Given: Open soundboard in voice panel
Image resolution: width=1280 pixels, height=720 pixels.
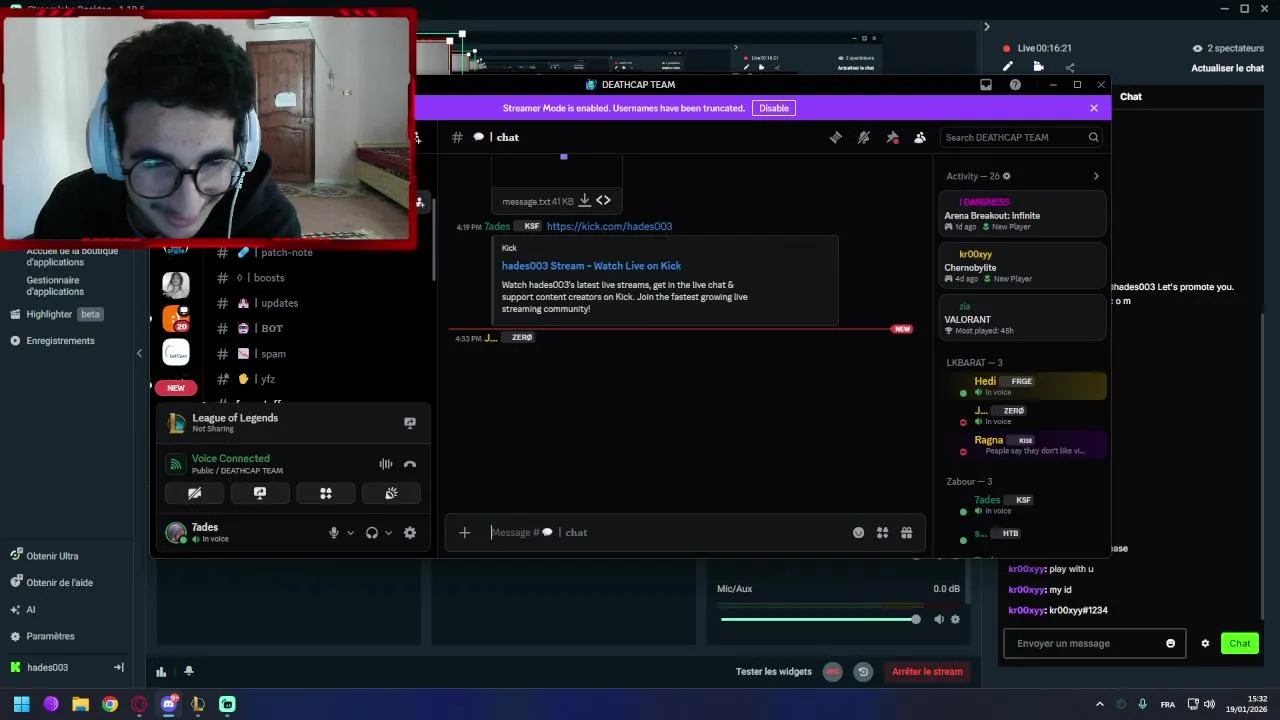Looking at the screenshot, I should pyautogui.click(x=391, y=493).
